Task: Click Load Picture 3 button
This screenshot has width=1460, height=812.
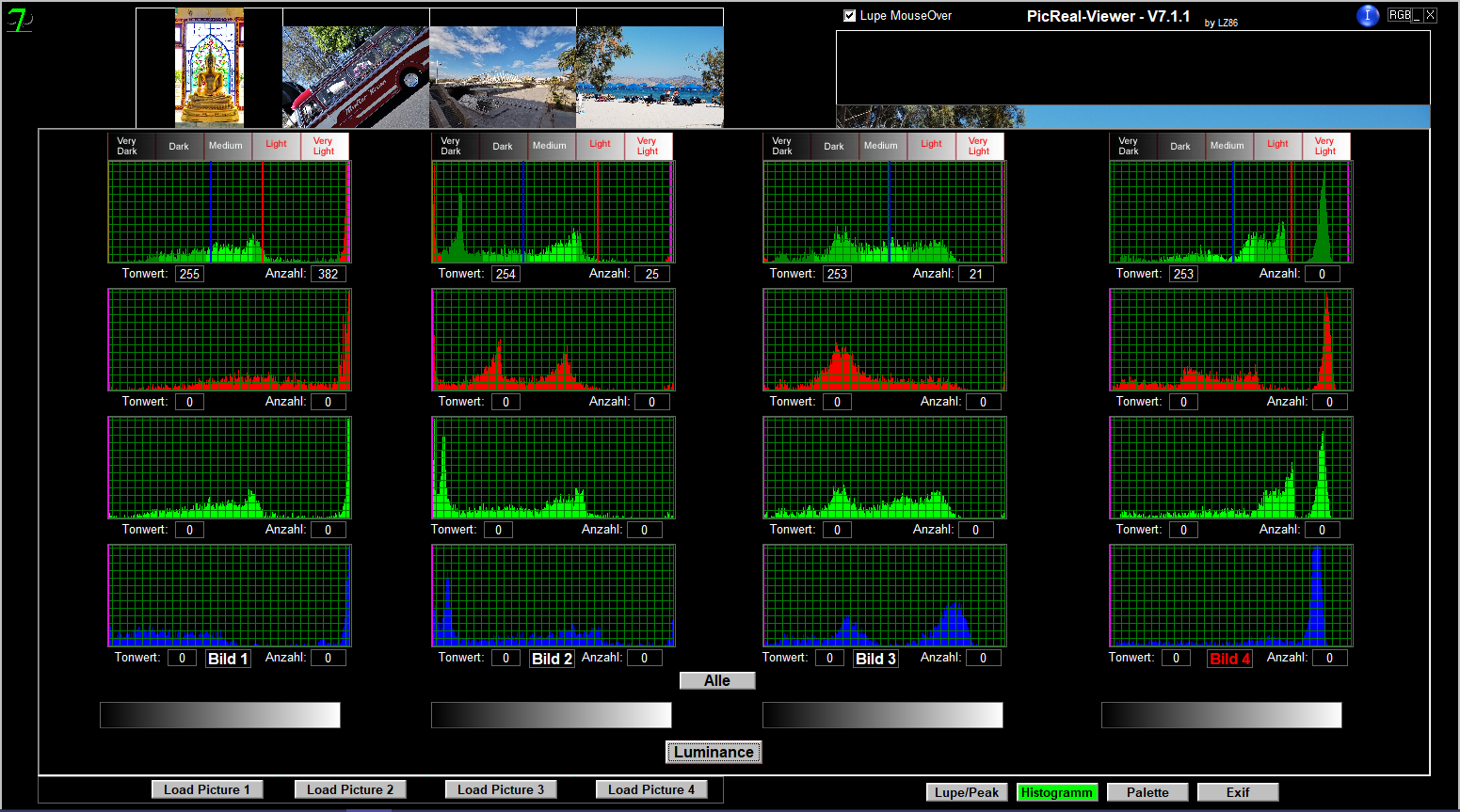Action: coord(501,789)
